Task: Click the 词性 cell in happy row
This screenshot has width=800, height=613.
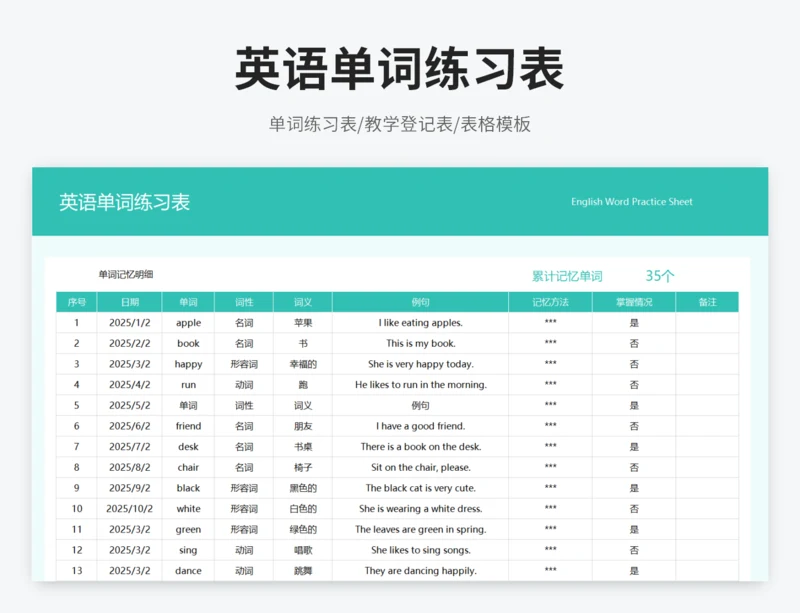Action: 244,364
